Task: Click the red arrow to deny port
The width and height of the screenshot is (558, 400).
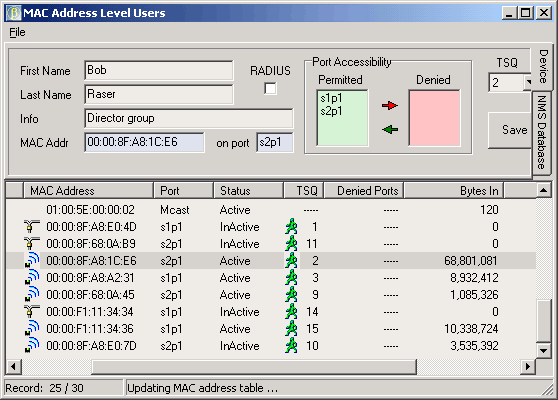Action: pyautogui.click(x=389, y=105)
